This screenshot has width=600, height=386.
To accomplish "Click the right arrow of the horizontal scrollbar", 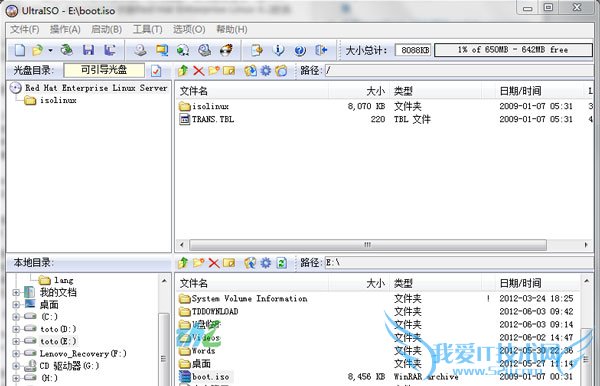I will 586,245.
